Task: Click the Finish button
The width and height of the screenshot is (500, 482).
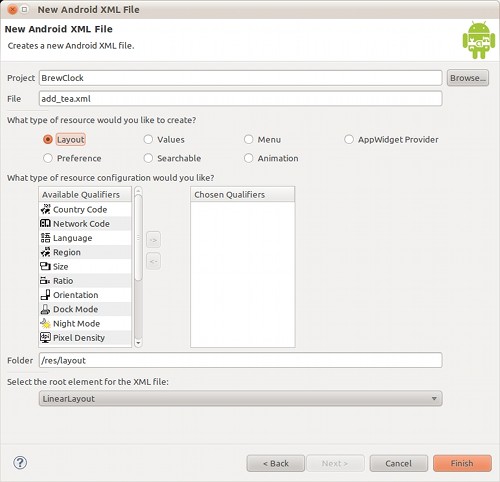Action: 462,463
